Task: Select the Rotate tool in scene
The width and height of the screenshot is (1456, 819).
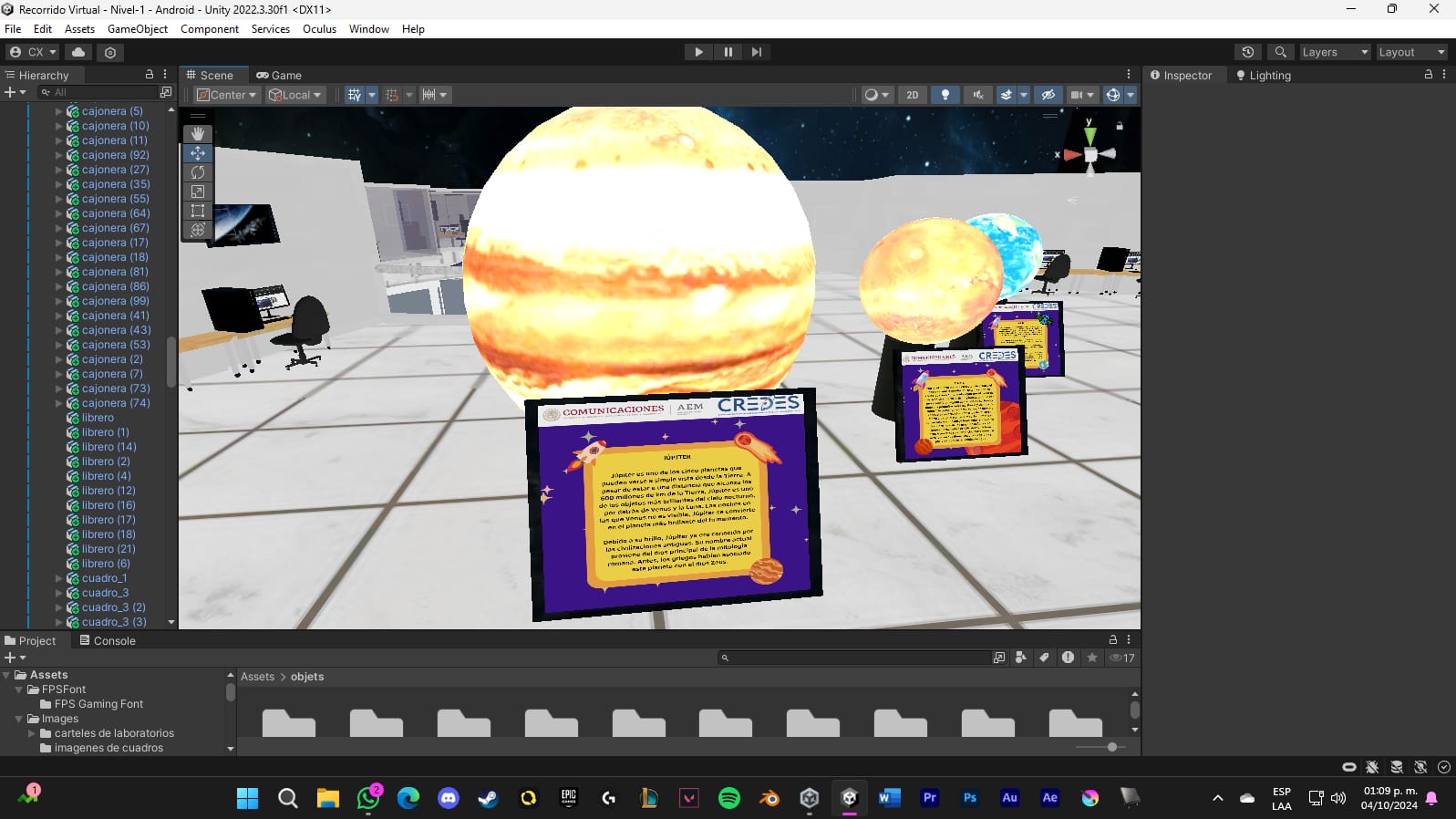Action: point(198,172)
